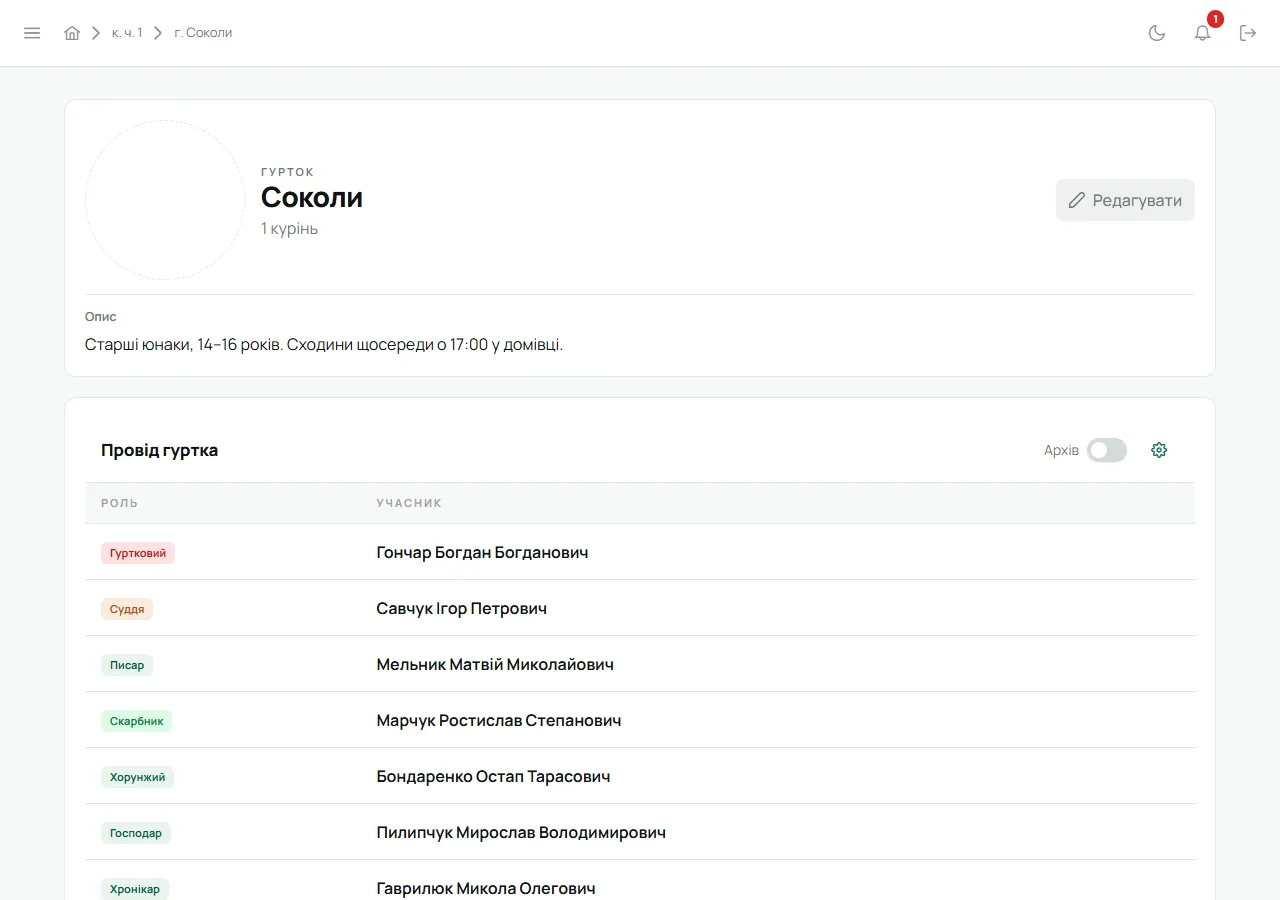Click the Роль column header
Screen dimensions: 1280x900
pos(120,503)
